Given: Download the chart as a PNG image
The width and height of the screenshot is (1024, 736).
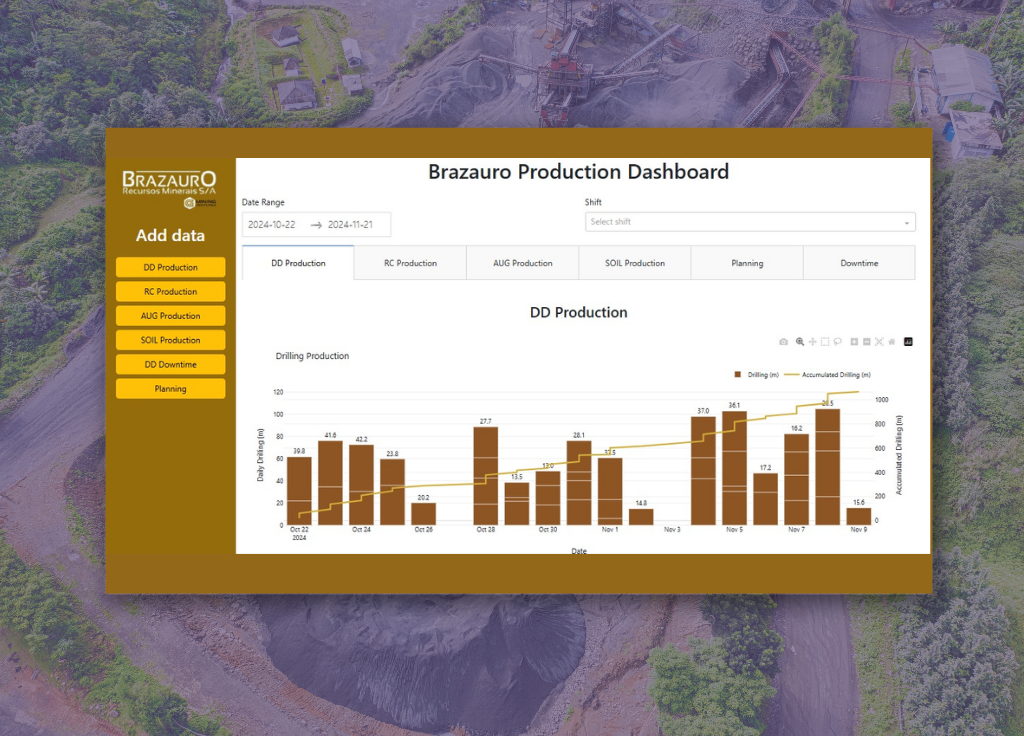Looking at the screenshot, I should [783, 341].
